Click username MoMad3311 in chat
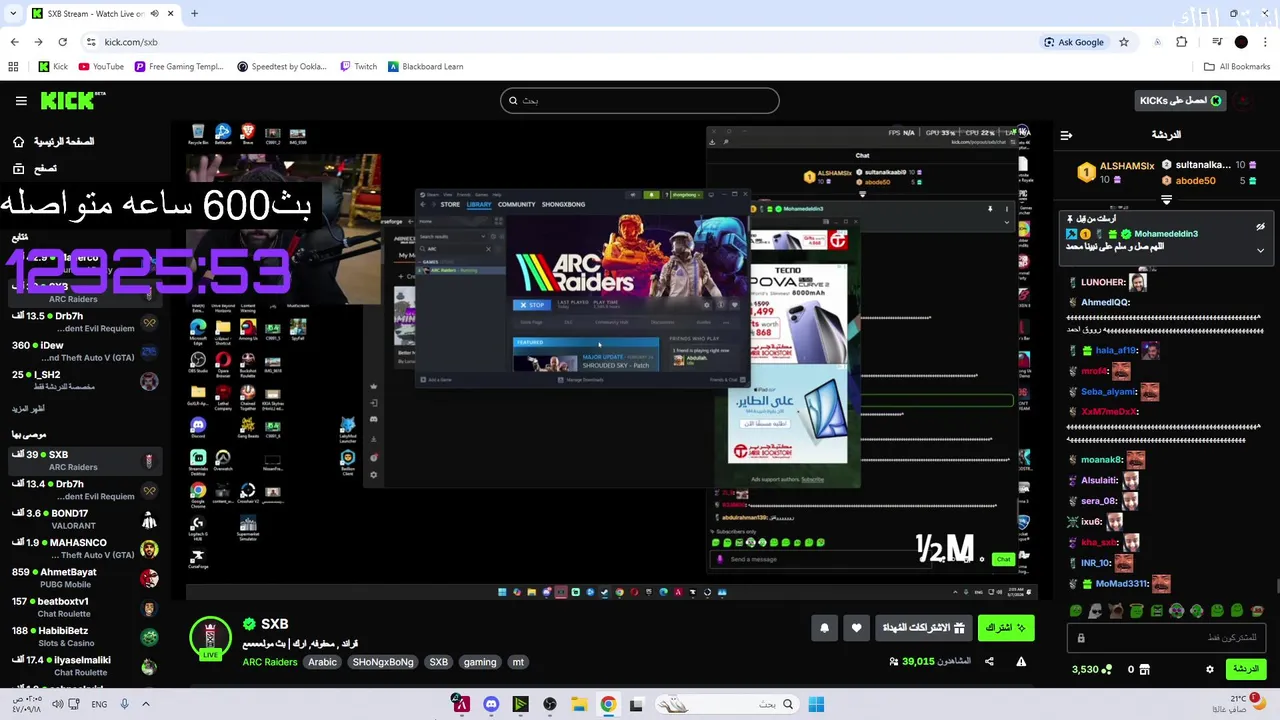The height and width of the screenshot is (720, 1280). pos(1120,584)
